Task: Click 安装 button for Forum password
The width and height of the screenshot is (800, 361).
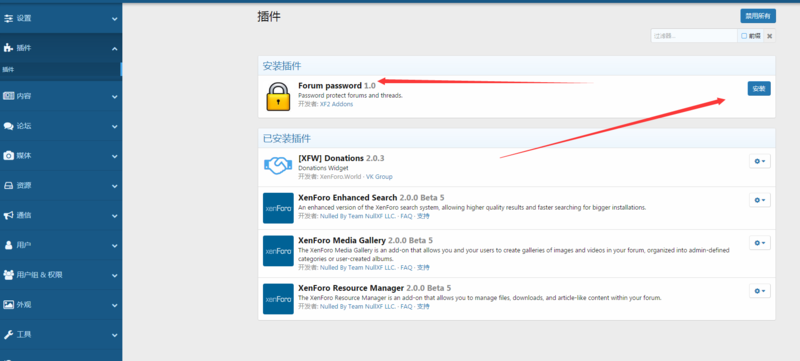Action: coord(759,89)
